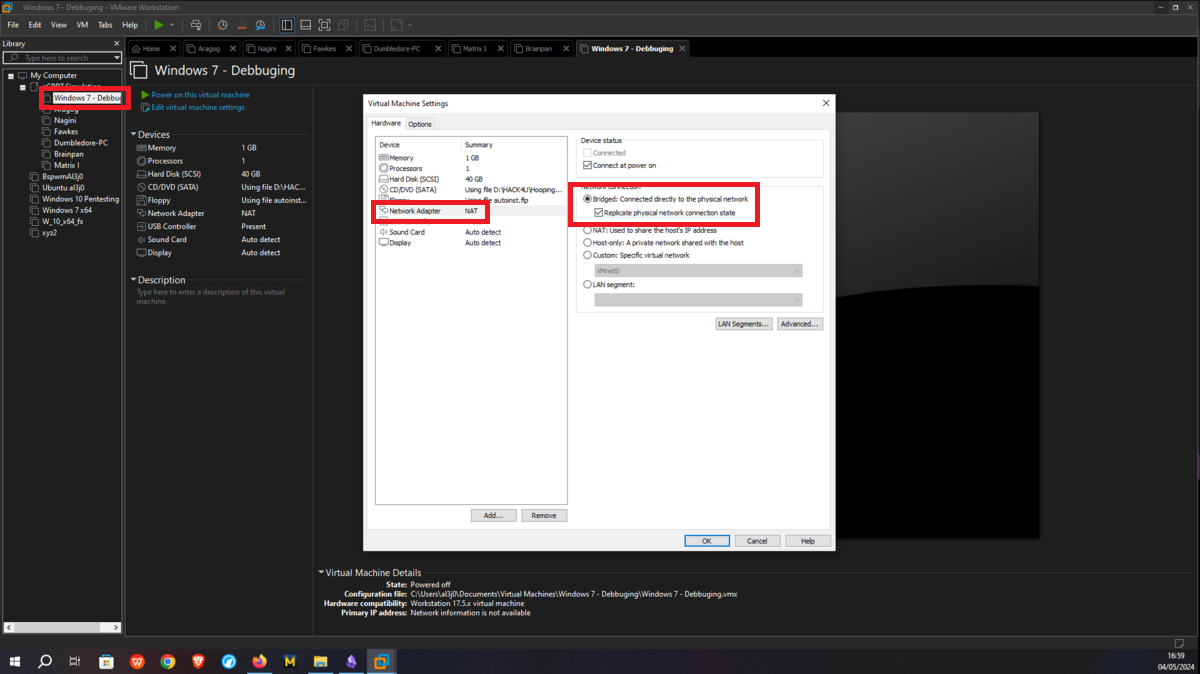Click the USB Controller device in the VM summary
Viewport: 1200px width, 674px height.
[172, 226]
